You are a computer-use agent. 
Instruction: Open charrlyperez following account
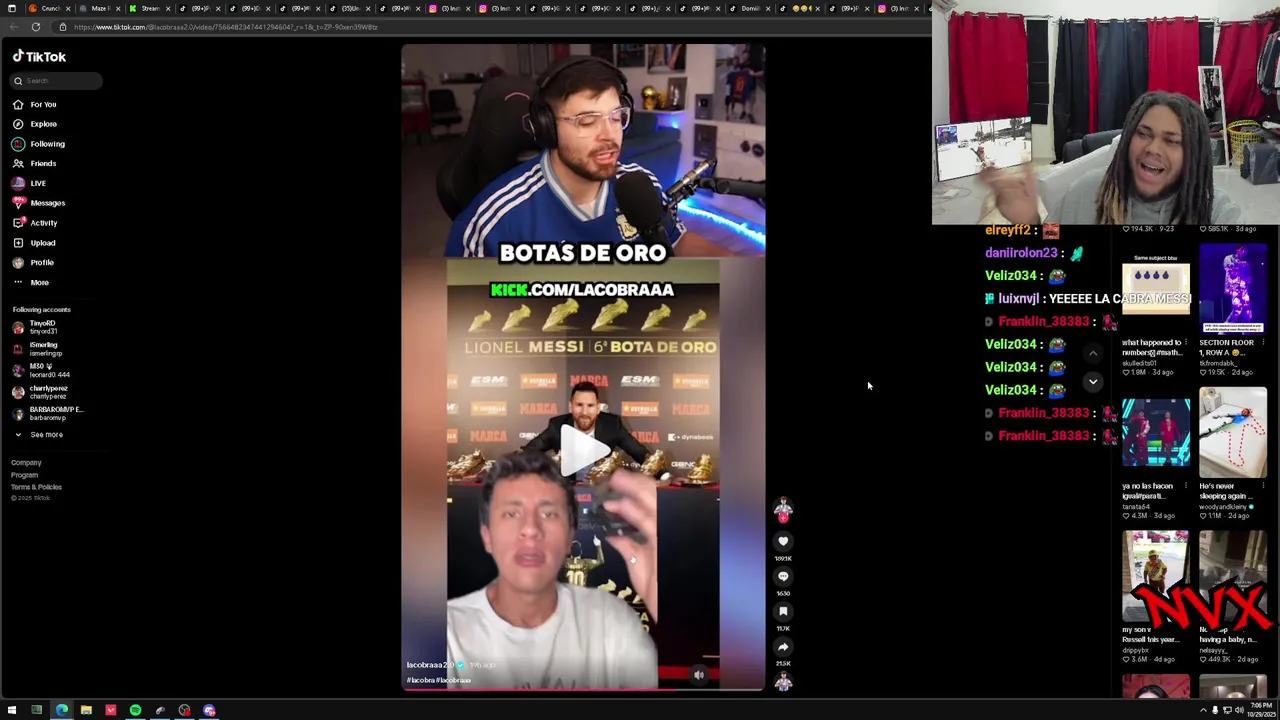(40, 392)
